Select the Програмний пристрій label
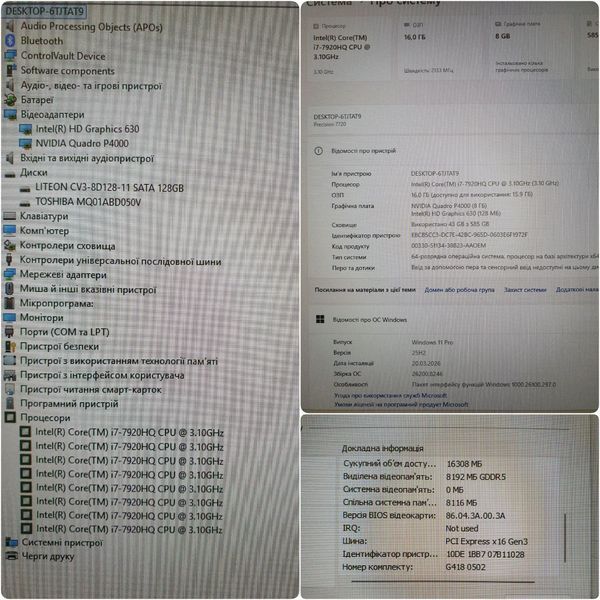 point(69,404)
